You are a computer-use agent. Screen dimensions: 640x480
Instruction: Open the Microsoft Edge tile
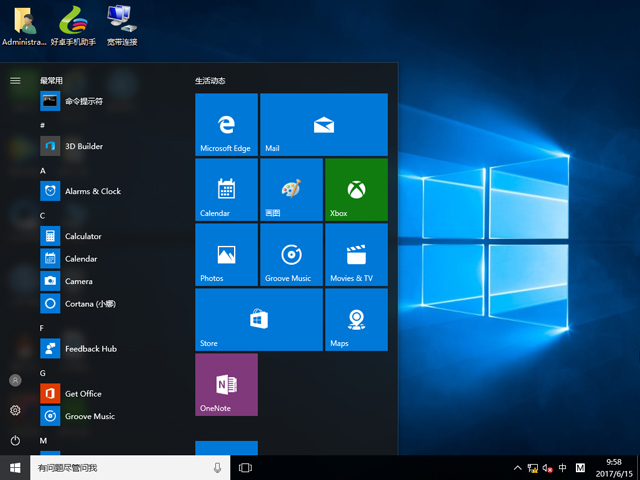tap(226, 125)
